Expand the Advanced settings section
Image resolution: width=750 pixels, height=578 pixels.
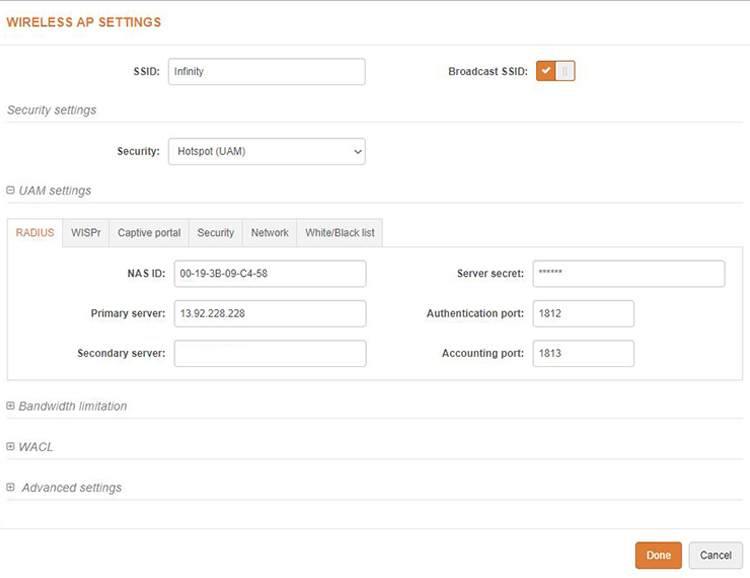[x=11, y=487]
